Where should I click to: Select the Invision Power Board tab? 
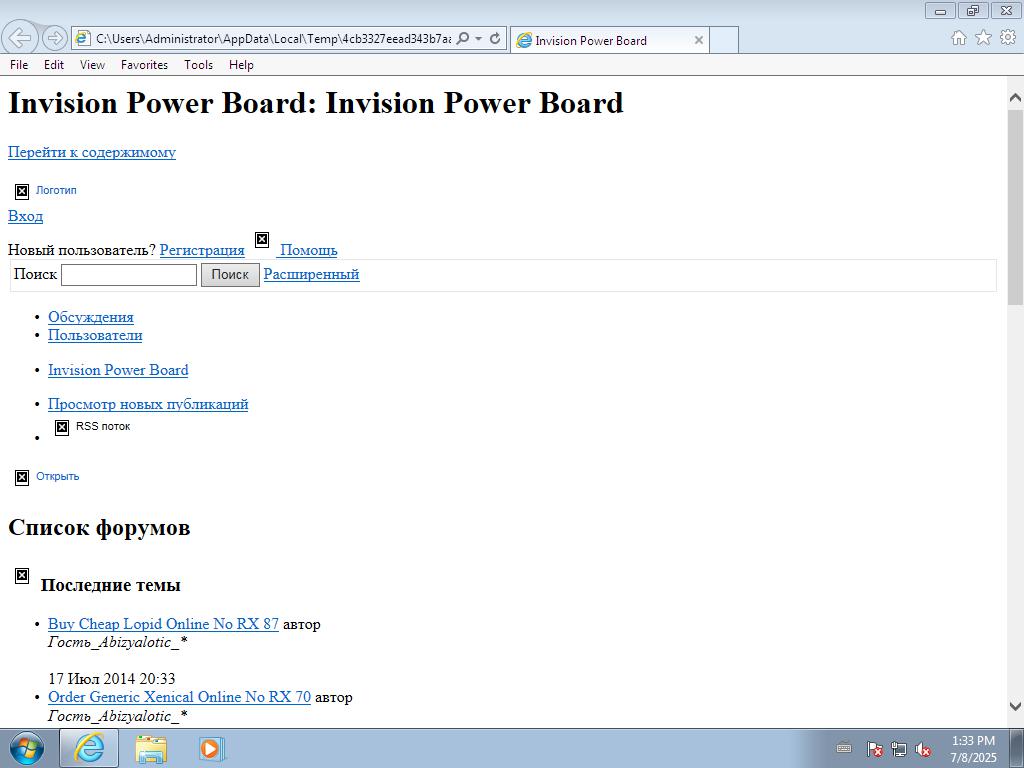tap(609, 40)
